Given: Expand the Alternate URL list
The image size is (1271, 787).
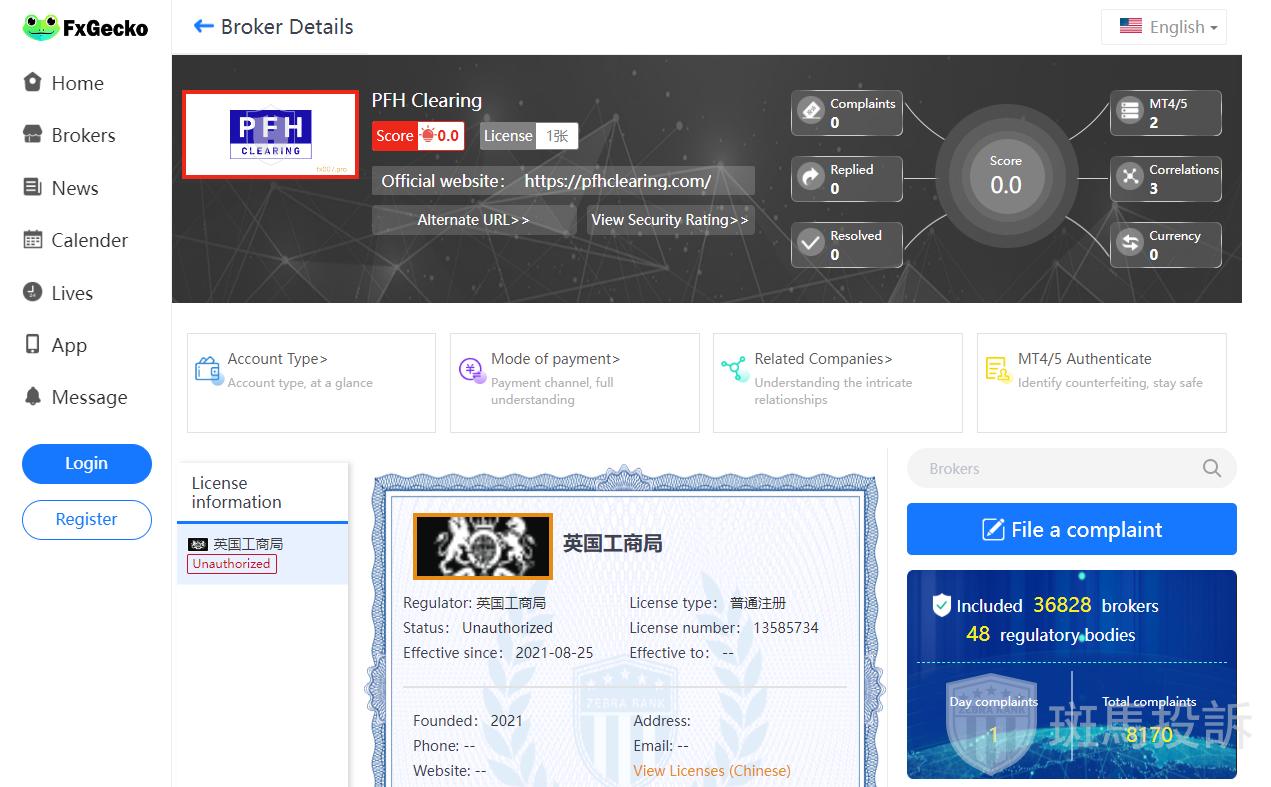Looking at the screenshot, I should click(x=473, y=220).
